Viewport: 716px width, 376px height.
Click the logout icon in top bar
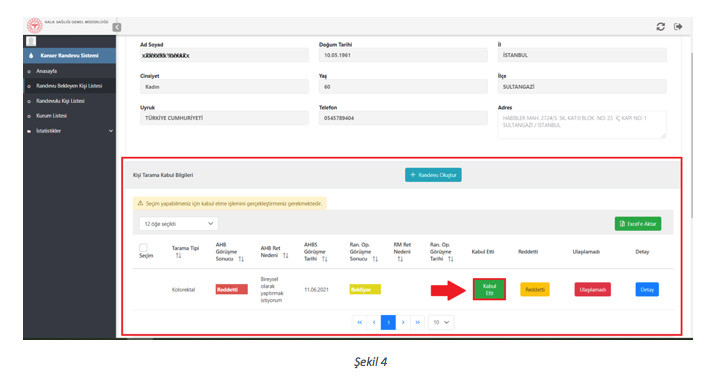[678, 26]
